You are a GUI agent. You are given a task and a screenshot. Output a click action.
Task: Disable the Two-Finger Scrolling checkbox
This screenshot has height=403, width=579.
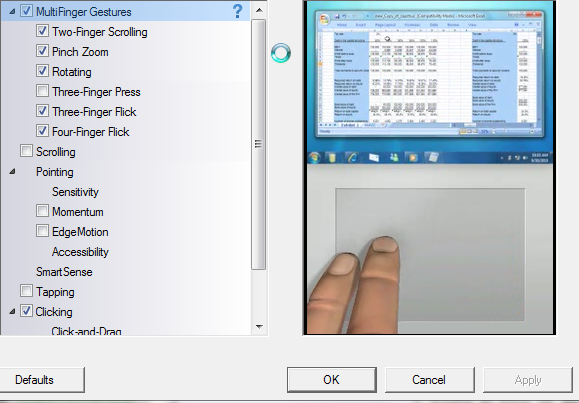click(42, 31)
